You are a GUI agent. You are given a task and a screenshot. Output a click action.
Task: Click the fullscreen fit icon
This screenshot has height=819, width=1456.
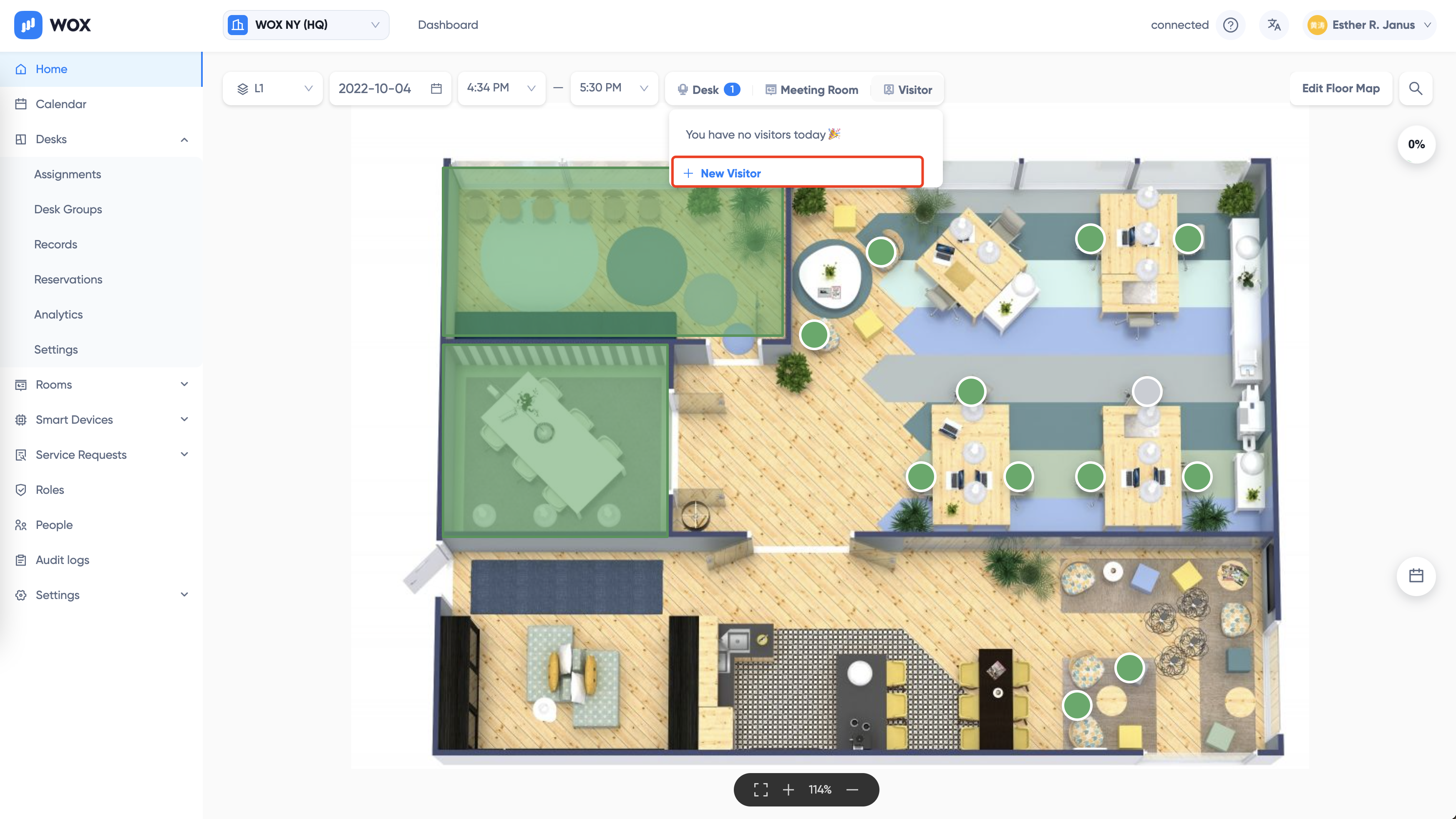coord(761,790)
